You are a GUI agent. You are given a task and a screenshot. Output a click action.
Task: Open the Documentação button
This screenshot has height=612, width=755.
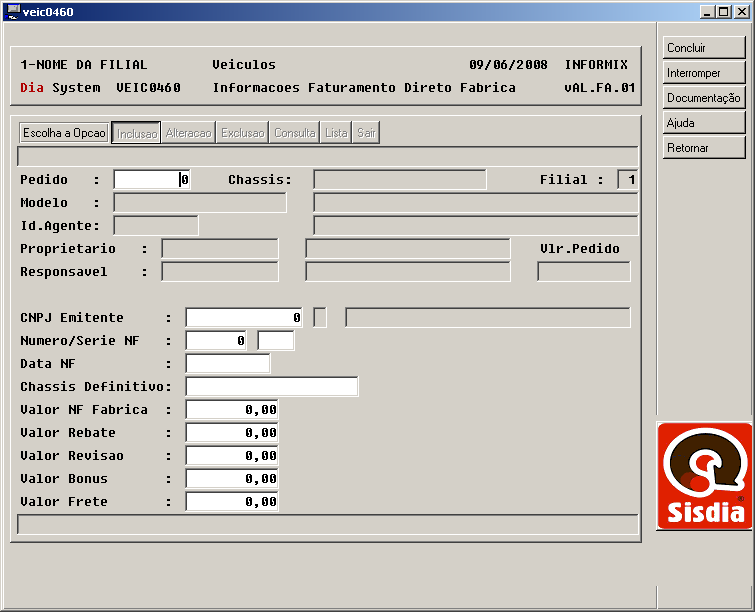[x=703, y=98]
